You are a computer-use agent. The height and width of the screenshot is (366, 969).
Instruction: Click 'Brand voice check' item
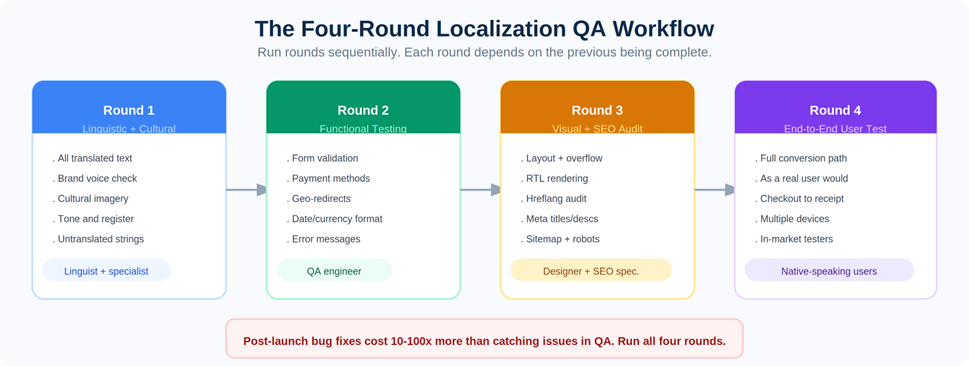tap(95, 179)
